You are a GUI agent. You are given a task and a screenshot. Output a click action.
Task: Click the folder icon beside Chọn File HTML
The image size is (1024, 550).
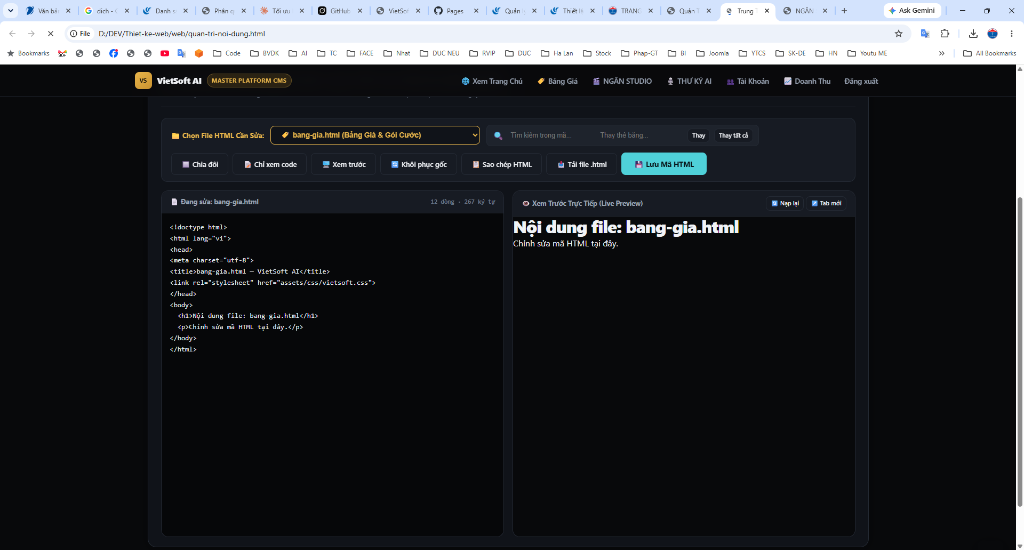tap(175, 136)
